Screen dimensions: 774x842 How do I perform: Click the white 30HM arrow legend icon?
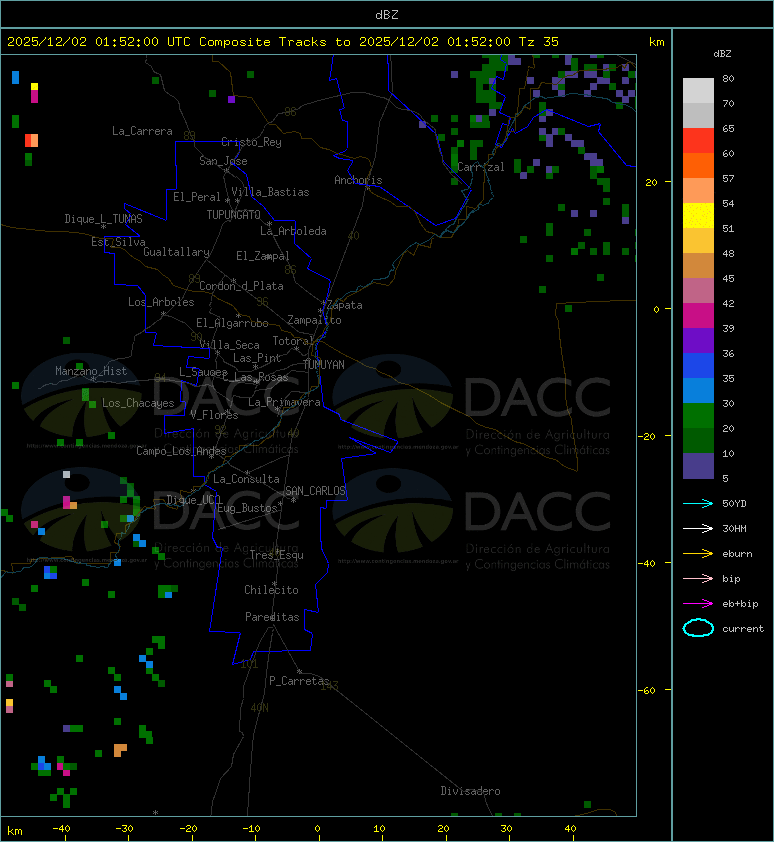coord(698,528)
